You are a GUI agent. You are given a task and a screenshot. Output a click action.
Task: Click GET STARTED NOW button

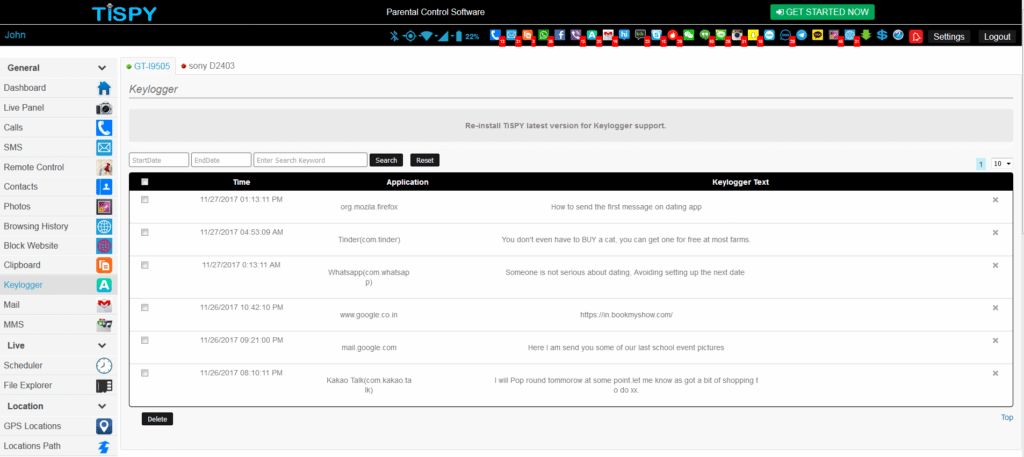pyautogui.click(x=822, y=12)
